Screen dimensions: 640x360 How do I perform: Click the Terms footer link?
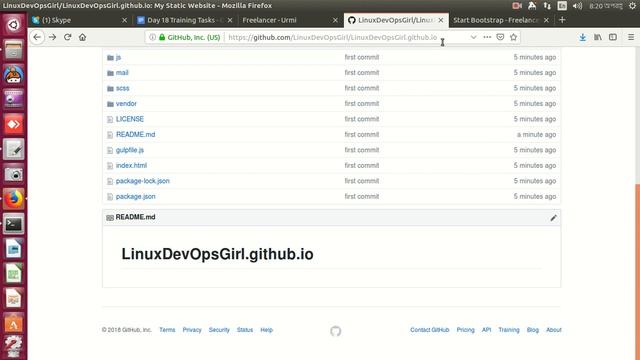[167, 330]
